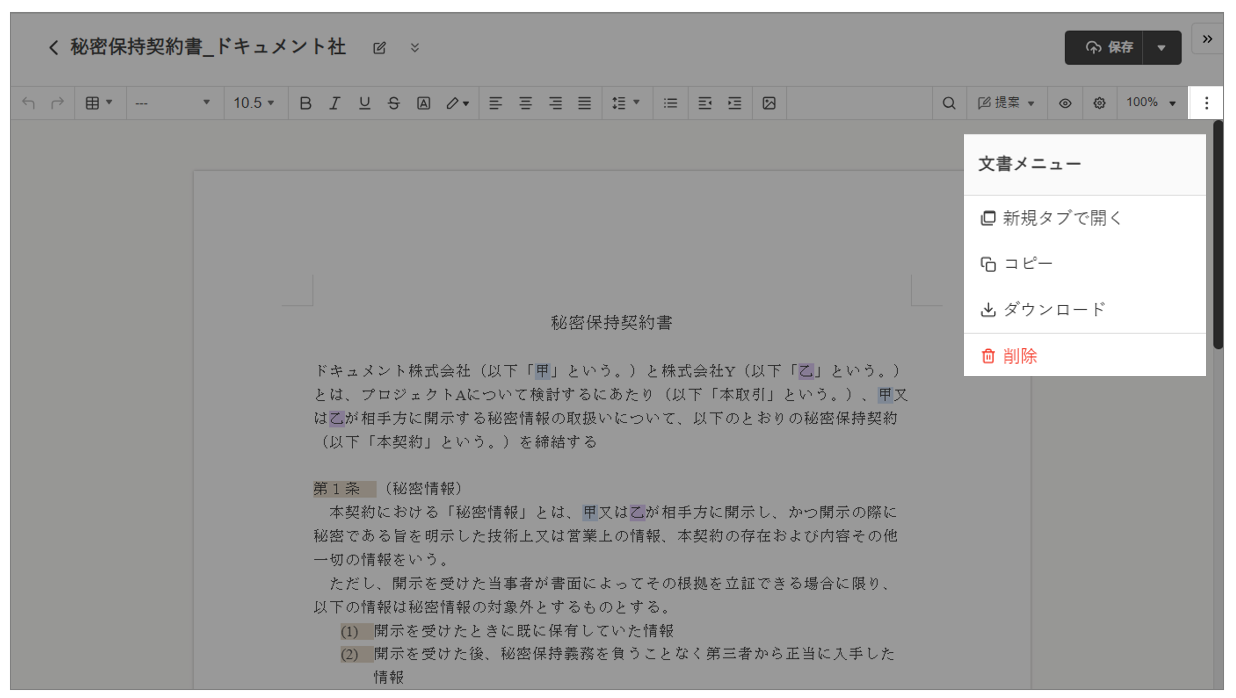The image size is (1236, 698).
Task: Click the edit title pencil icon
Action: [x=380, y=48]
